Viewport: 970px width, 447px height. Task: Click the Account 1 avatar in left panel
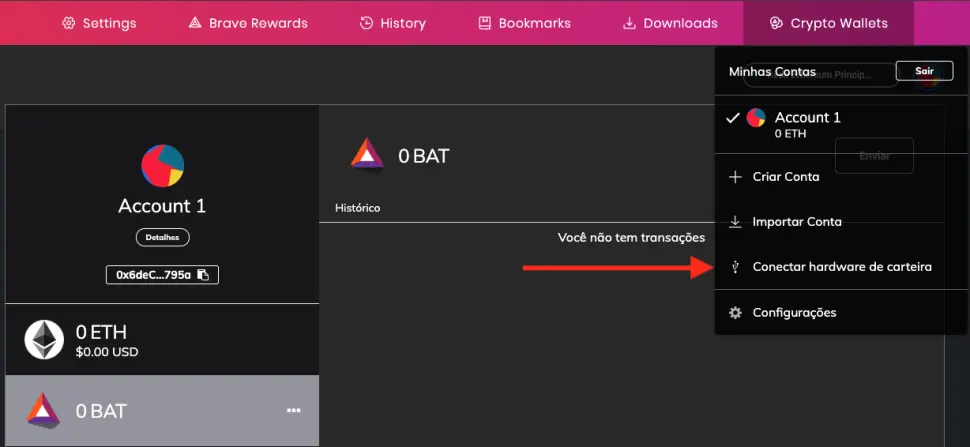click(x=162, y=166)
